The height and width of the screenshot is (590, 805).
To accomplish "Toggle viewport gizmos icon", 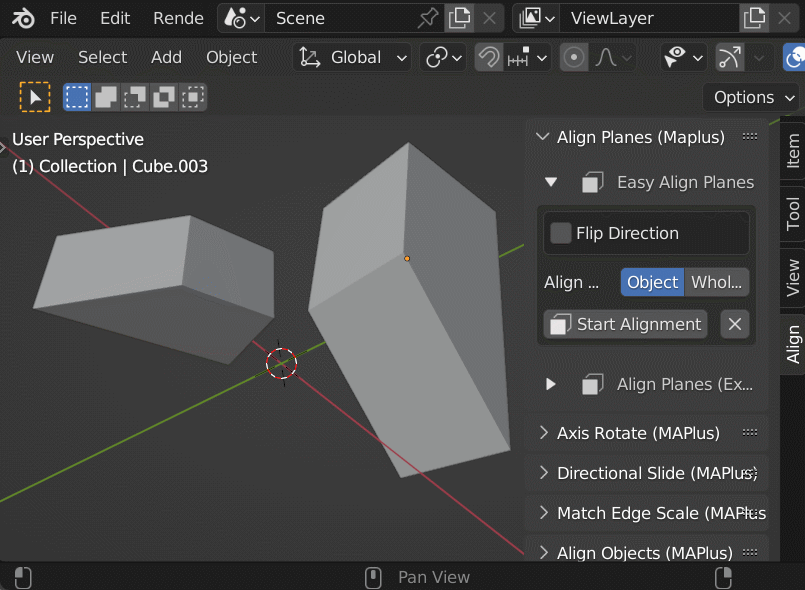I will [x=730, y=57].
